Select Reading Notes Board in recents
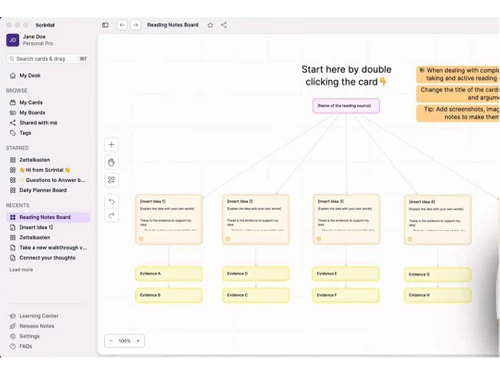Viewport: 500px width, 375px height. tap(48, 217)
